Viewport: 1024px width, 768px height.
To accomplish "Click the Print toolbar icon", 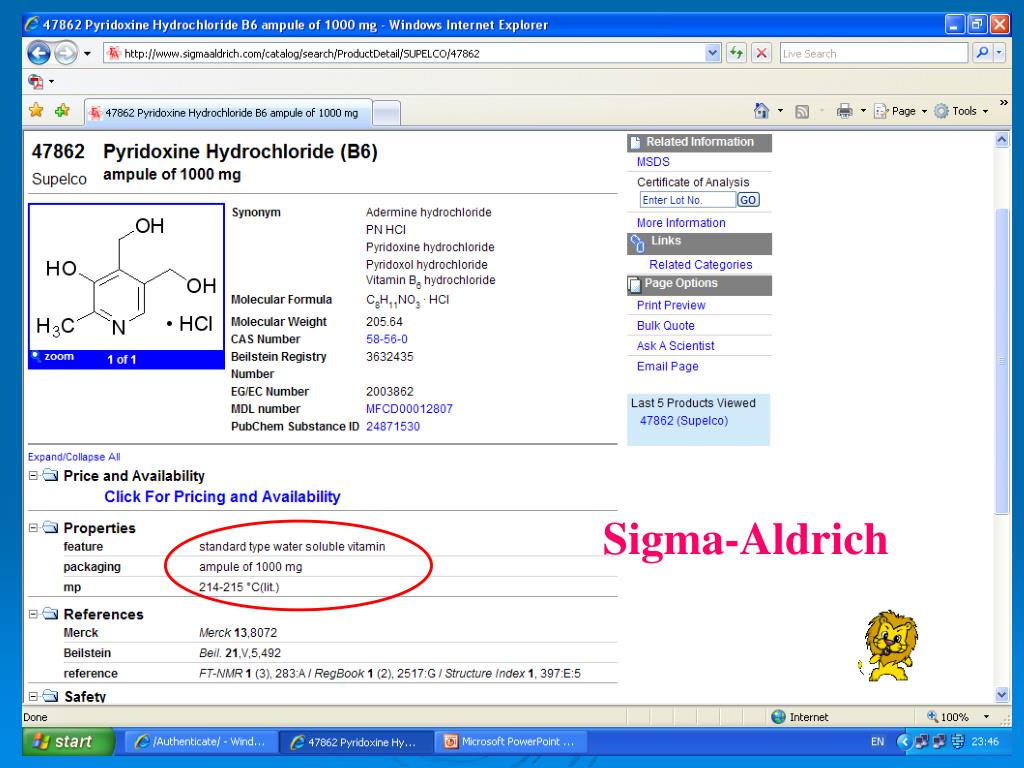I will point(844,111).
